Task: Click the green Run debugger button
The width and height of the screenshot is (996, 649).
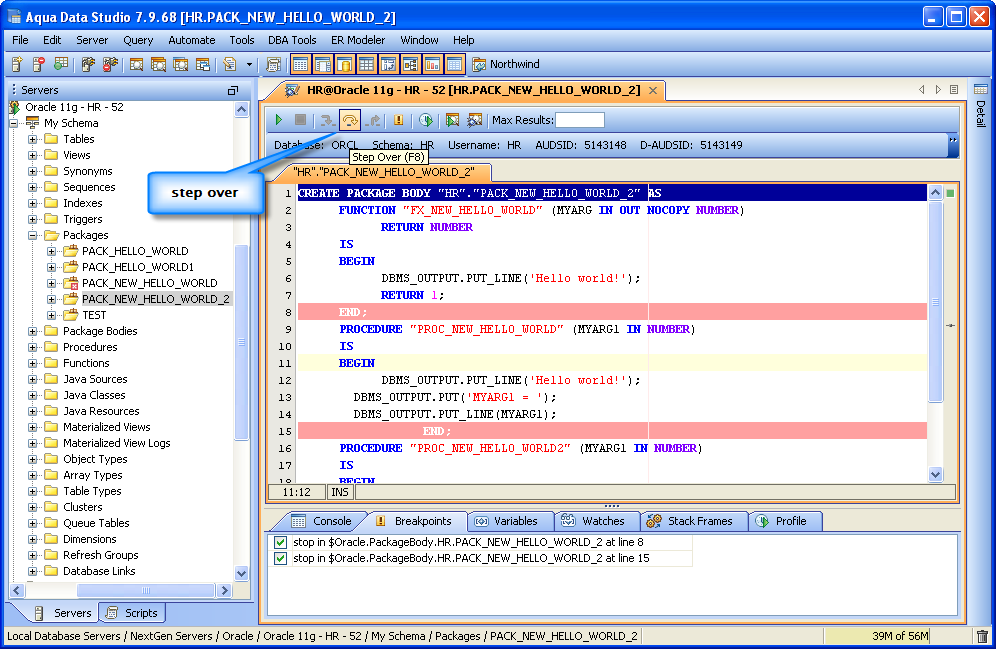Action: coord(279,120)
